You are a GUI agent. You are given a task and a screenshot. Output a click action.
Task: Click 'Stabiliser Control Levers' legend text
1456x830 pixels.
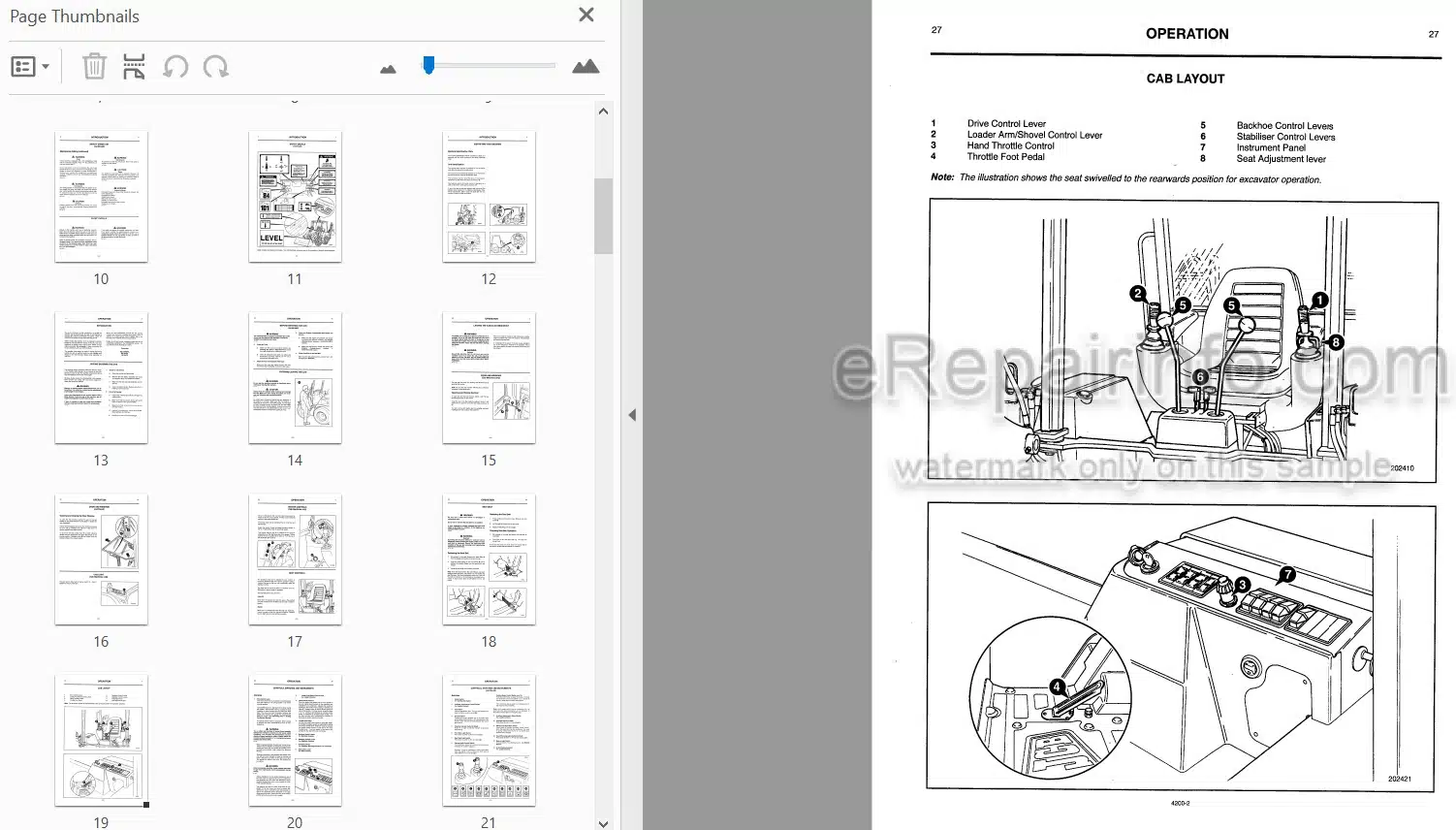coord(1285,137)
